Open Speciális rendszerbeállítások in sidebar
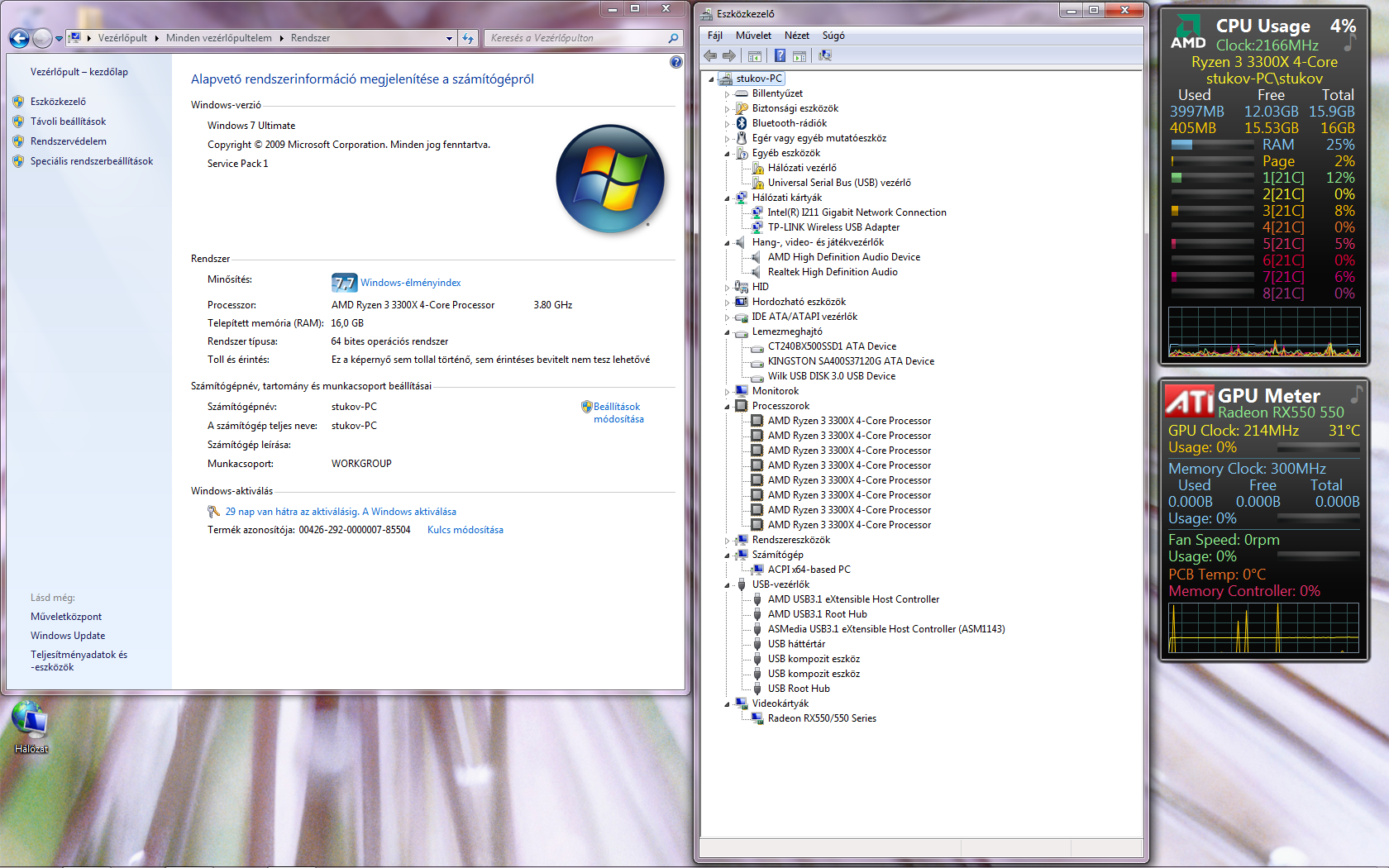This screenshot has width=1389, height=868. pos(92,161)
